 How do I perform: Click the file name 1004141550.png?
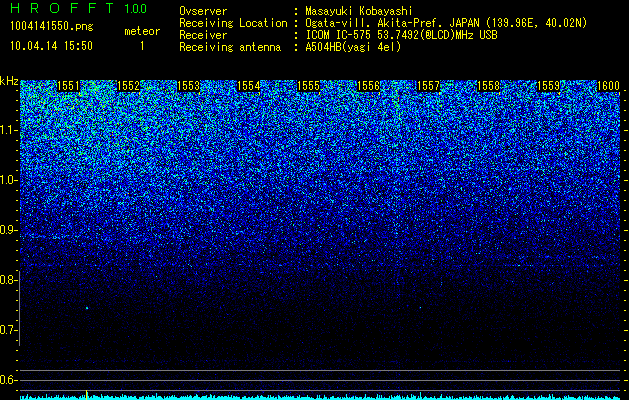pos(52,26)
